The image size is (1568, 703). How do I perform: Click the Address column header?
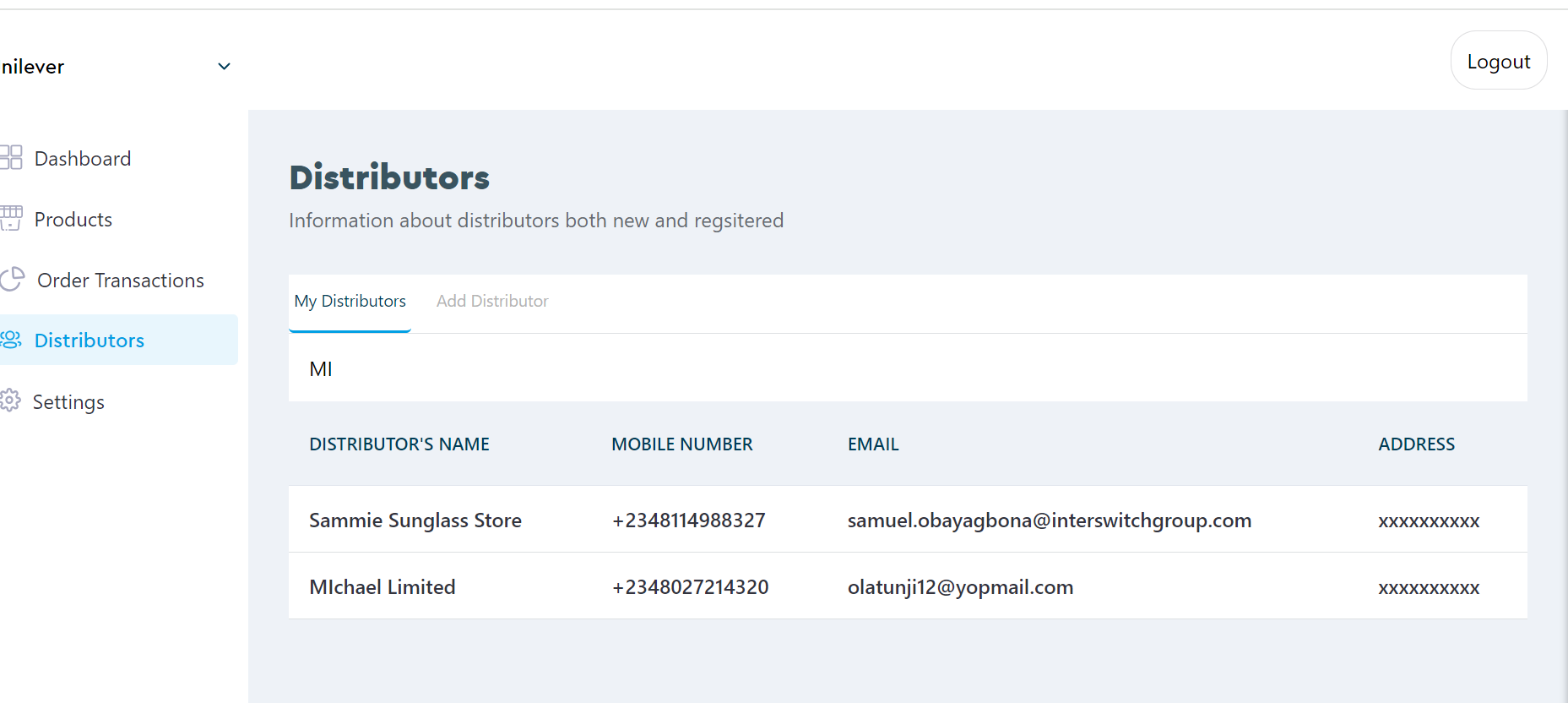(x=1416, y=444)
